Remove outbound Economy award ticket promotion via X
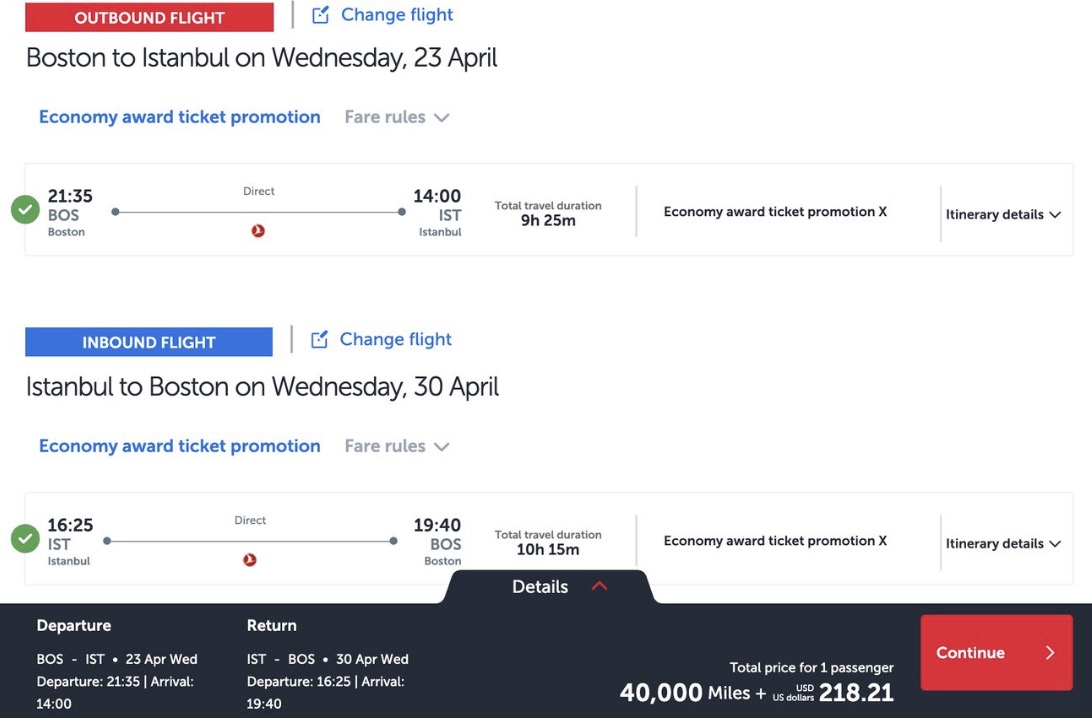This screenshot has width=1092, height=718. coord(880,211)
